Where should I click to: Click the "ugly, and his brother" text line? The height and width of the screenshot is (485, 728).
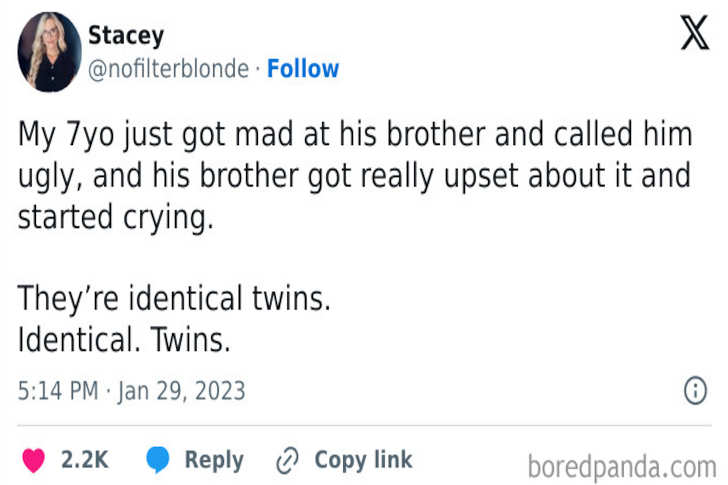353,176
